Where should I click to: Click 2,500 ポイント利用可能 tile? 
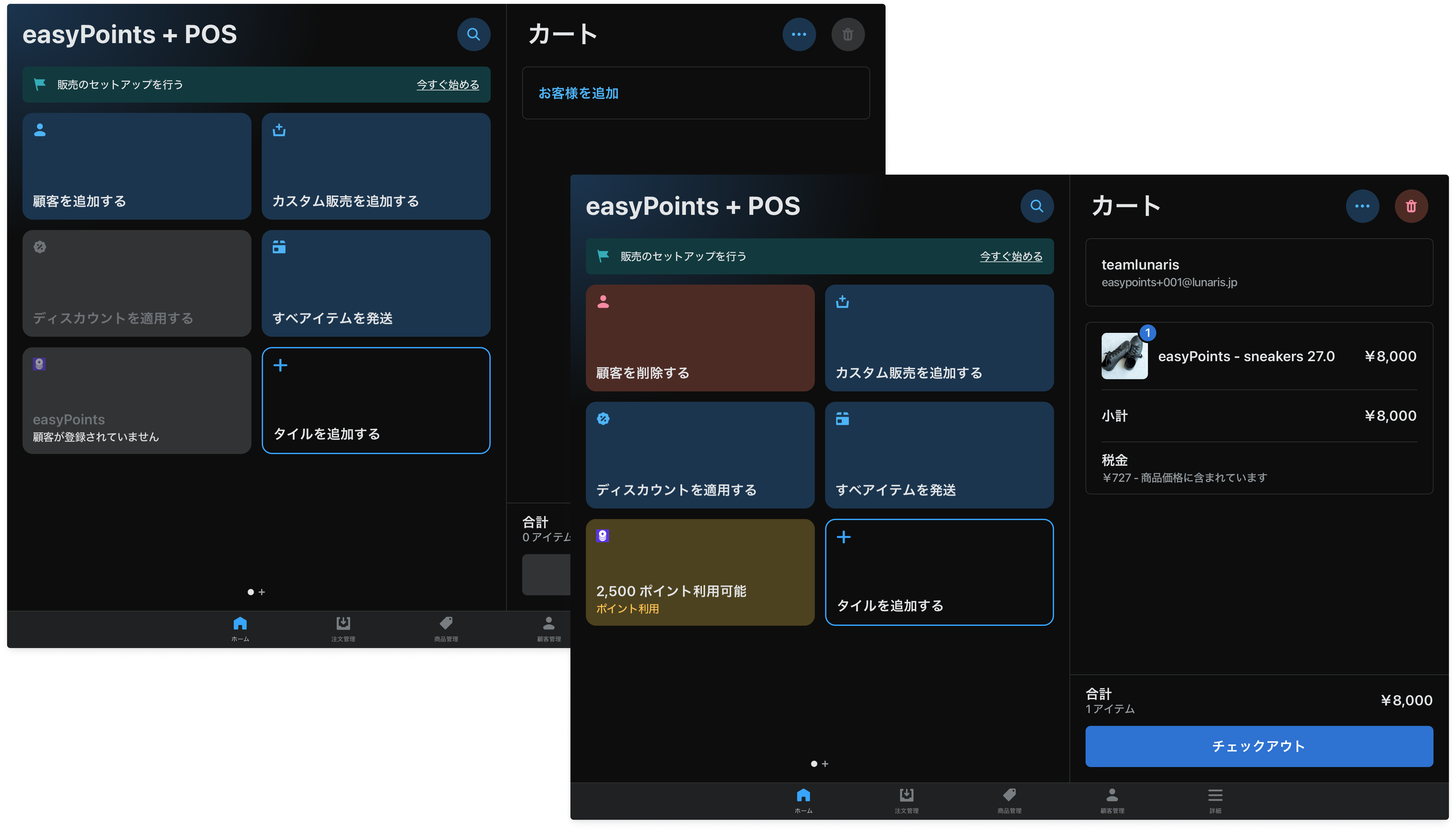click(700, 572)
